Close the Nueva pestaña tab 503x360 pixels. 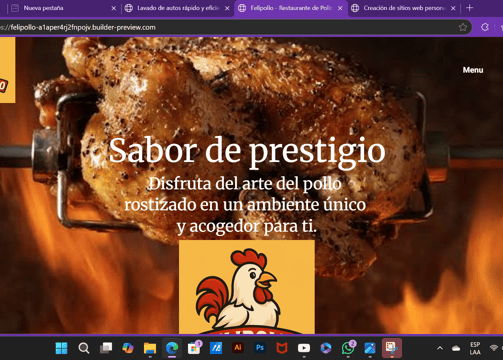click(114, 8)
